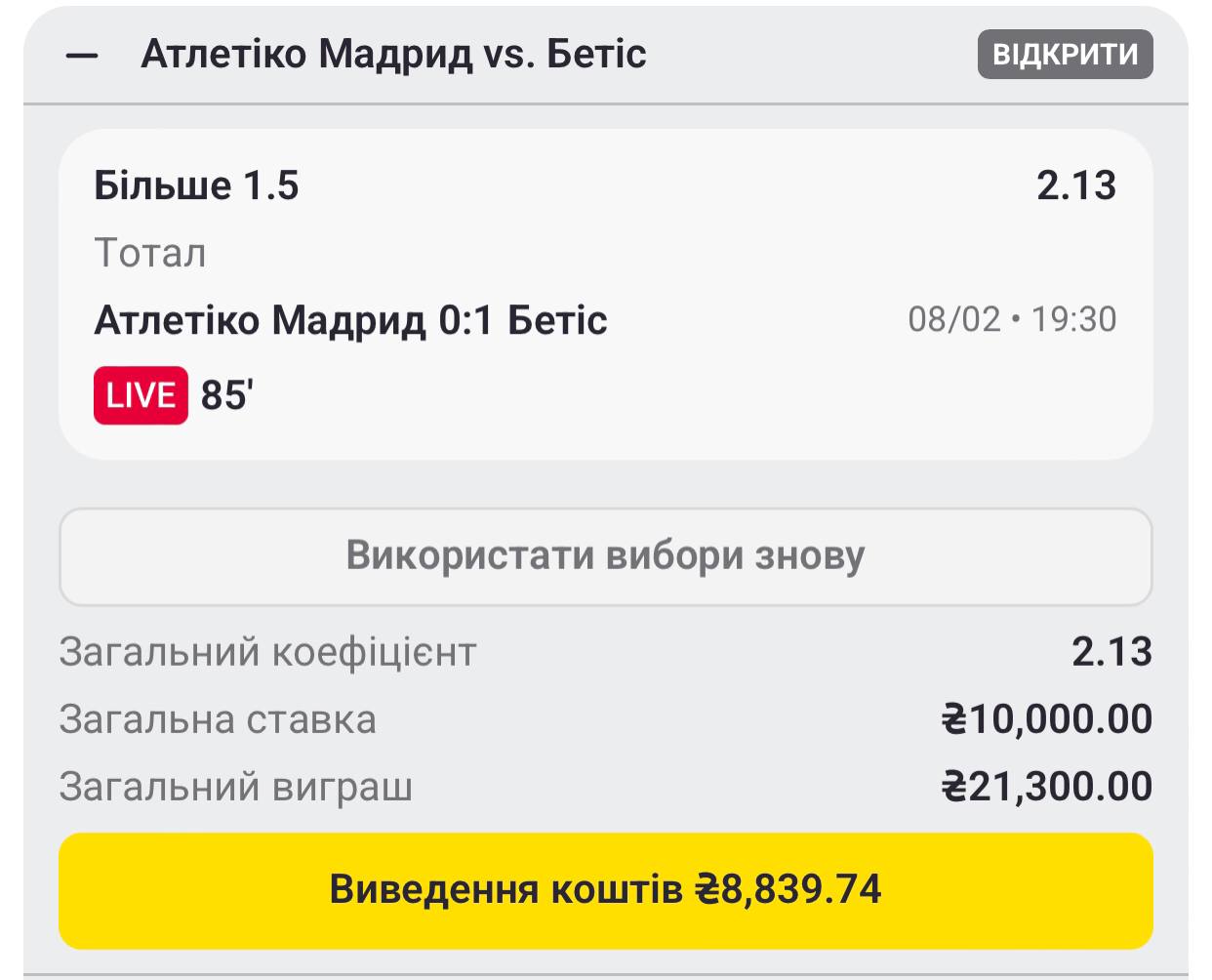Click the ВІДКРИТИ status badge
This screenshot has width=1212, height=980.
click(x=1065, y=54)
